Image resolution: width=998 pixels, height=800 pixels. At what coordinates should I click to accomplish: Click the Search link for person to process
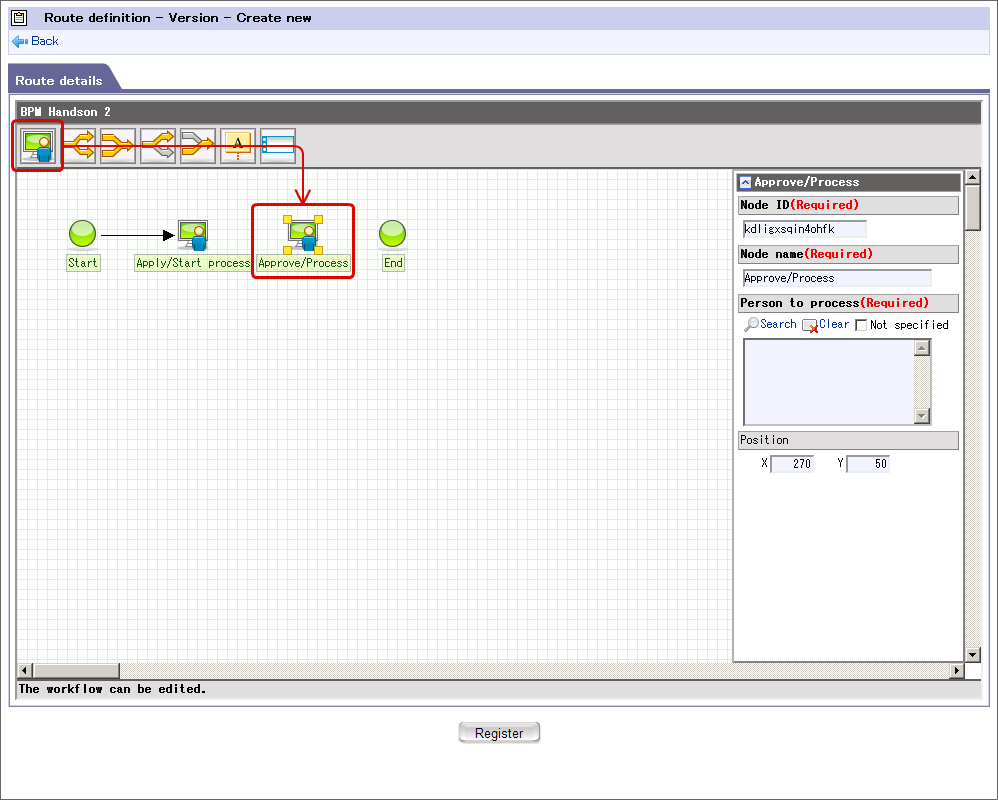pos(778,324)
